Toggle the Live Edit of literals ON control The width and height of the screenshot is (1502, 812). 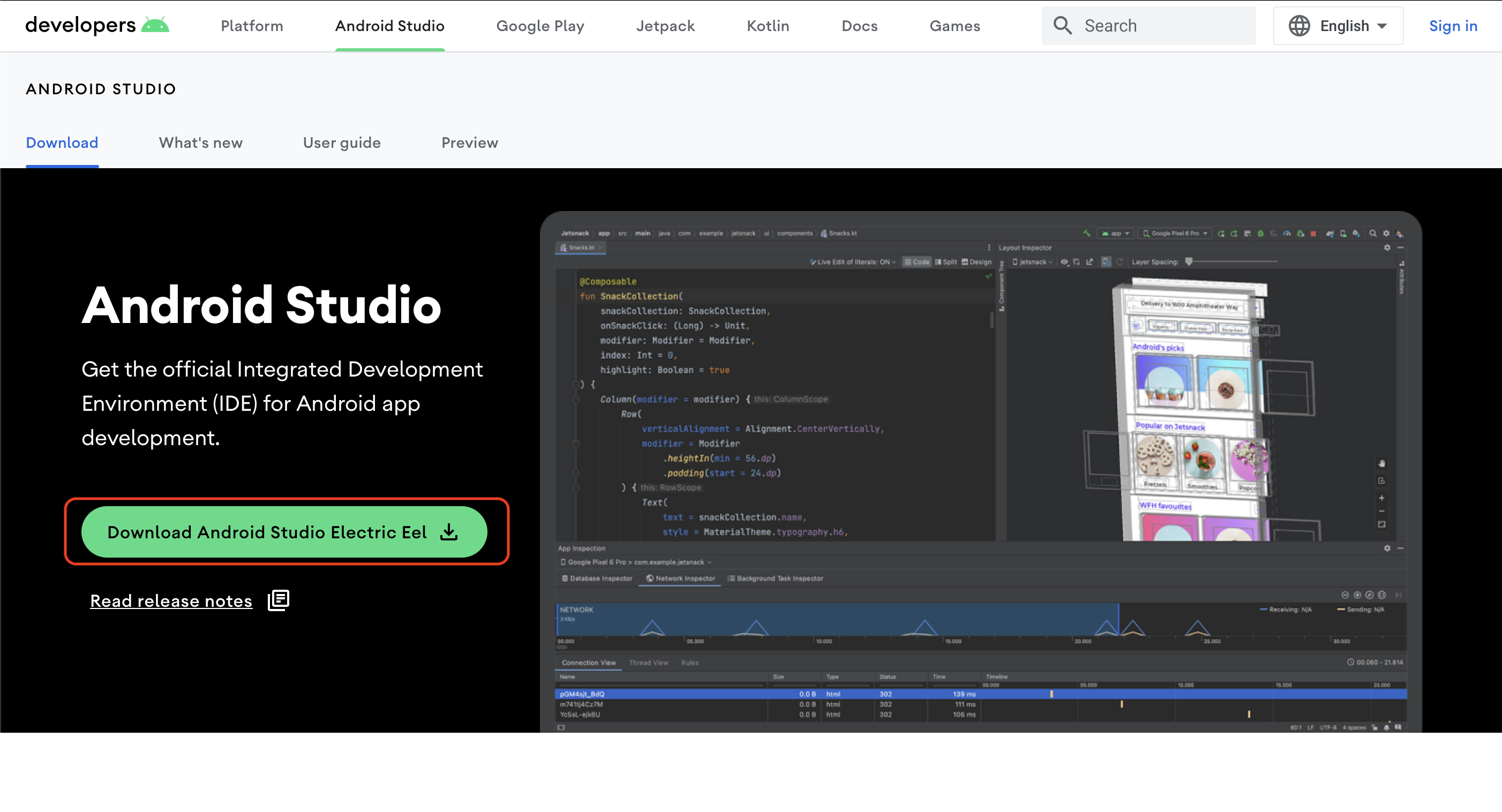853,262
